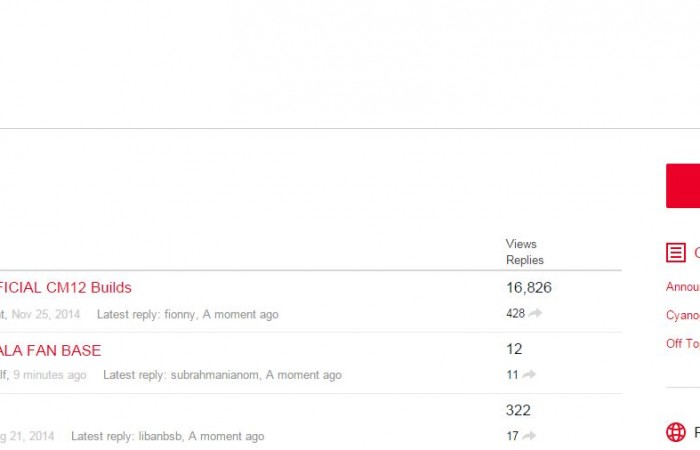Open latest reply user subrahmanianom

[x=215, y=375]
